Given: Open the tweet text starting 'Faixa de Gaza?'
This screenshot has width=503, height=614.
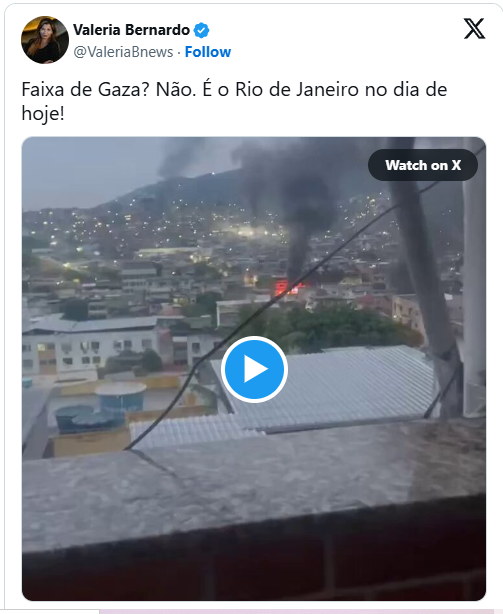Looking at the screenshot, I should pos(234,101).
